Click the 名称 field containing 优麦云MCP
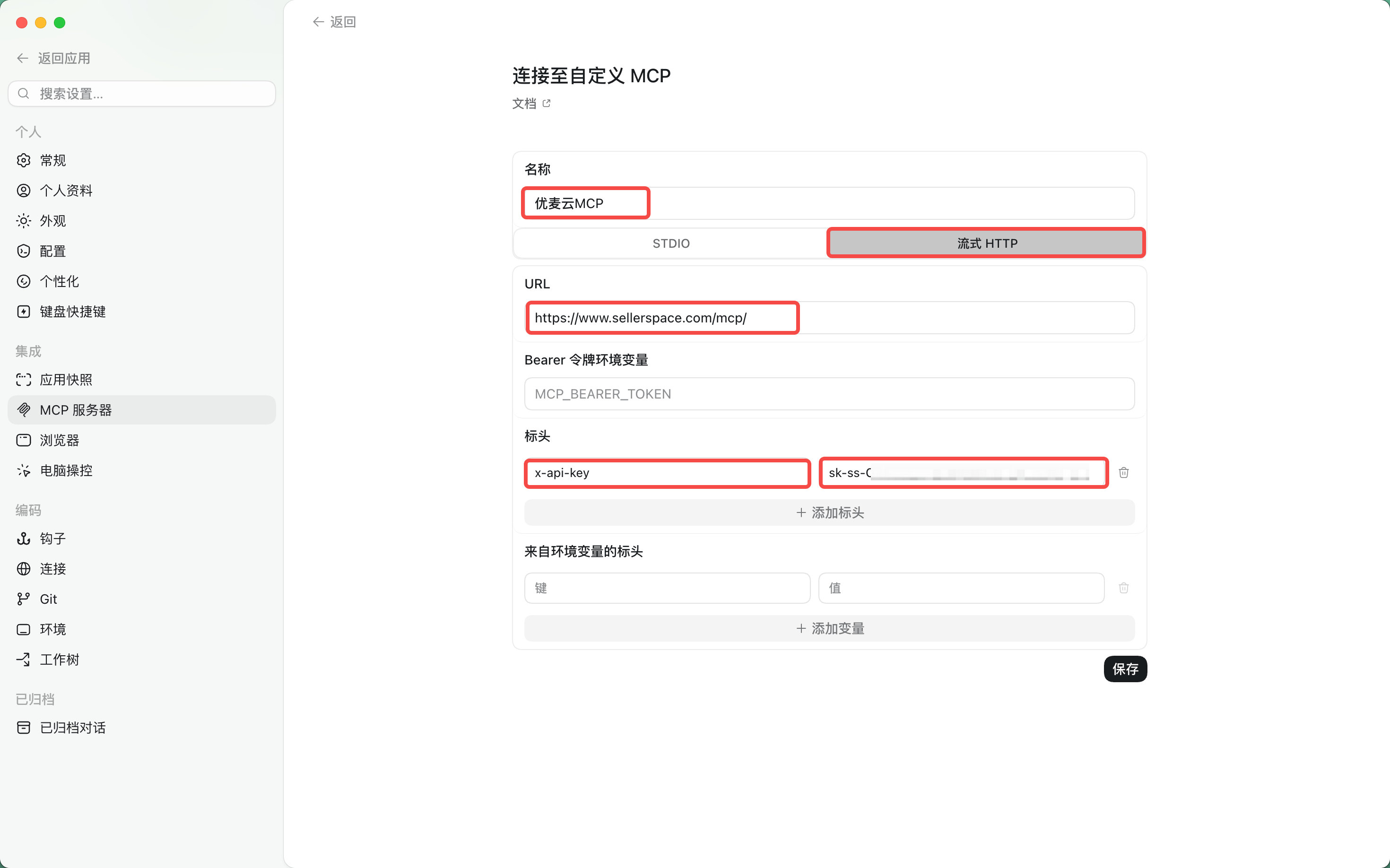The height and width of the screenshot is (868, 1390). coord(829,203)
